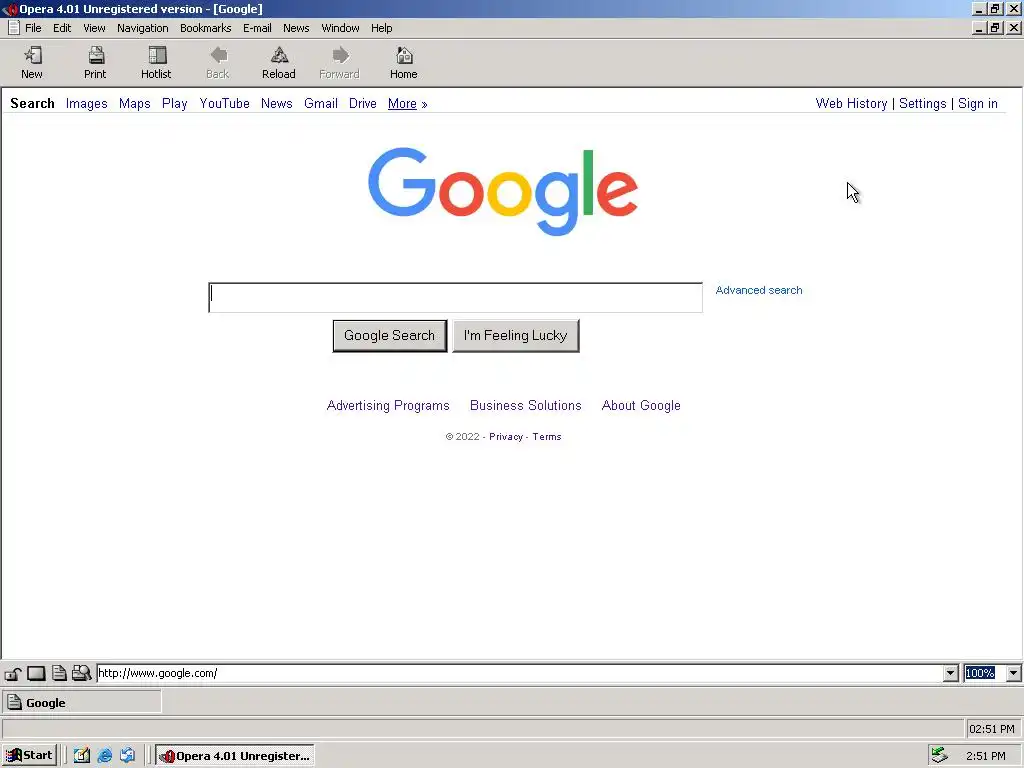1024x768 pixels.
Task: Open the Images link
Action: [x=86, y=104]
